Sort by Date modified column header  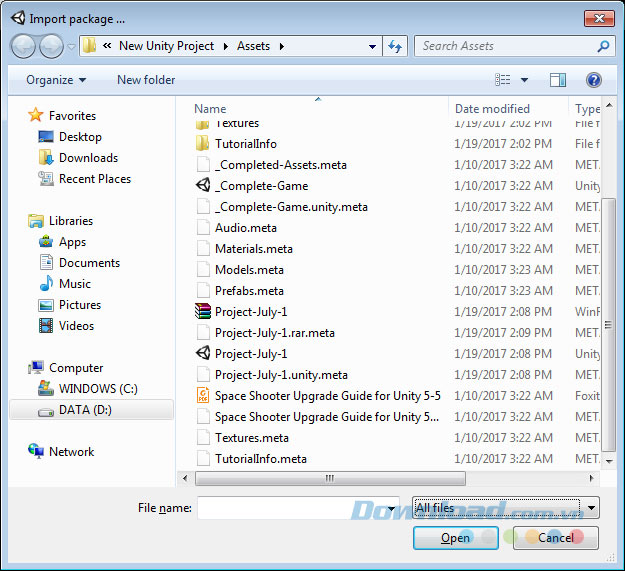[493, 109]
